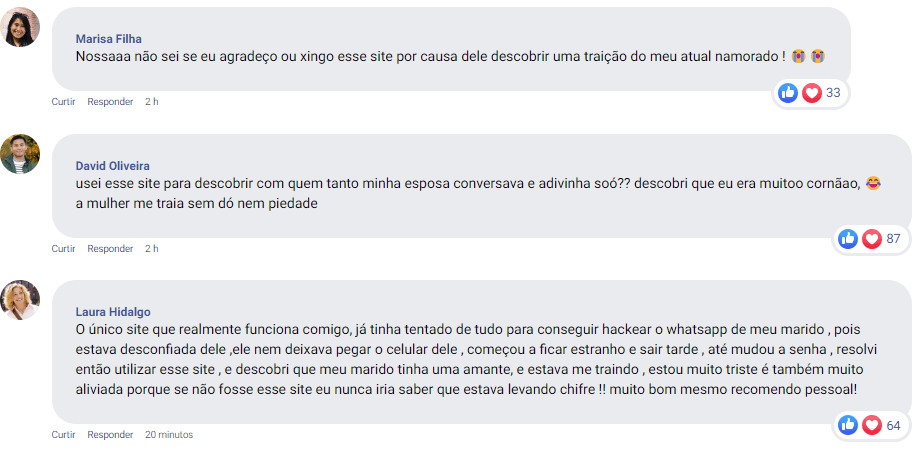Screen dimensions: 918x453
Task: Like Laura Hidalgo's comment with Curtir
Action: [63, 435]
